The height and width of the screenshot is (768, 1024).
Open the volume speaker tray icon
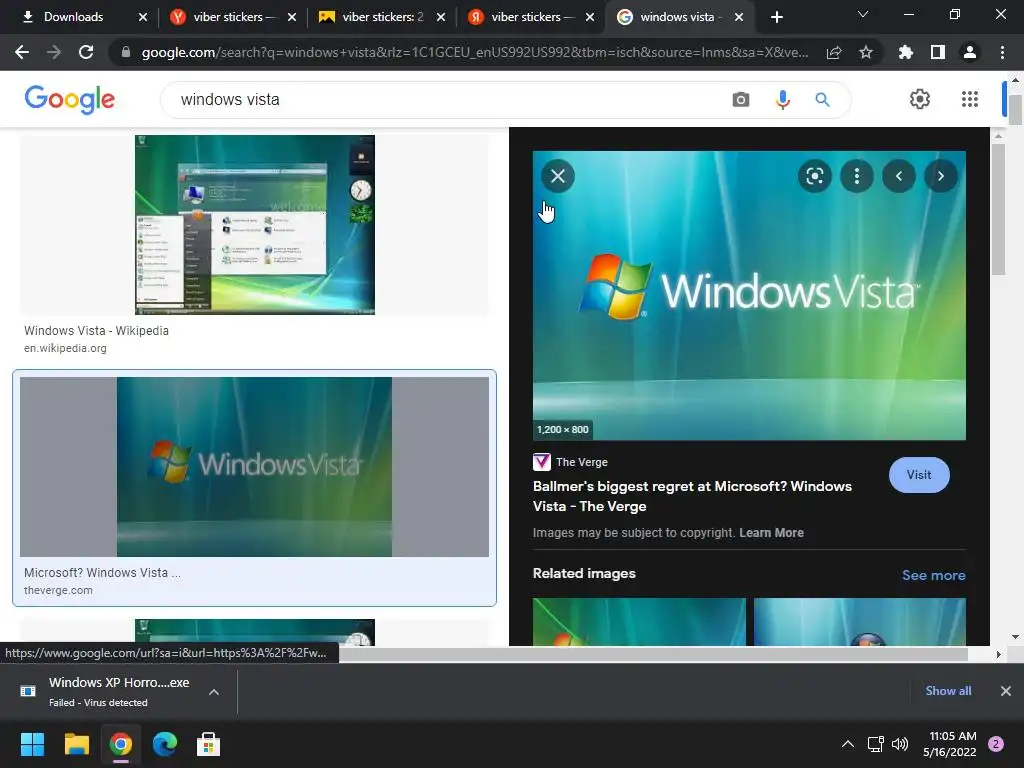click(899, 744)
